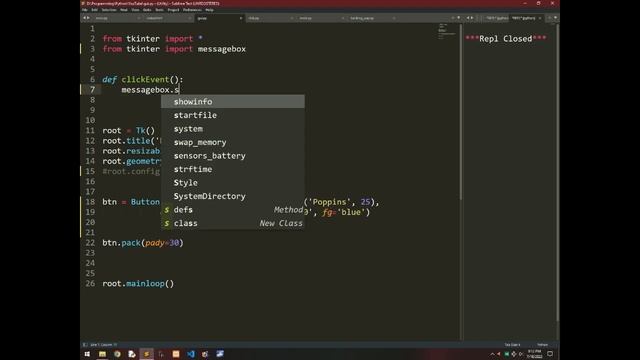640x360 pixels.
Task: Open the Tab Size selector
Action: [x=512, y=344]
